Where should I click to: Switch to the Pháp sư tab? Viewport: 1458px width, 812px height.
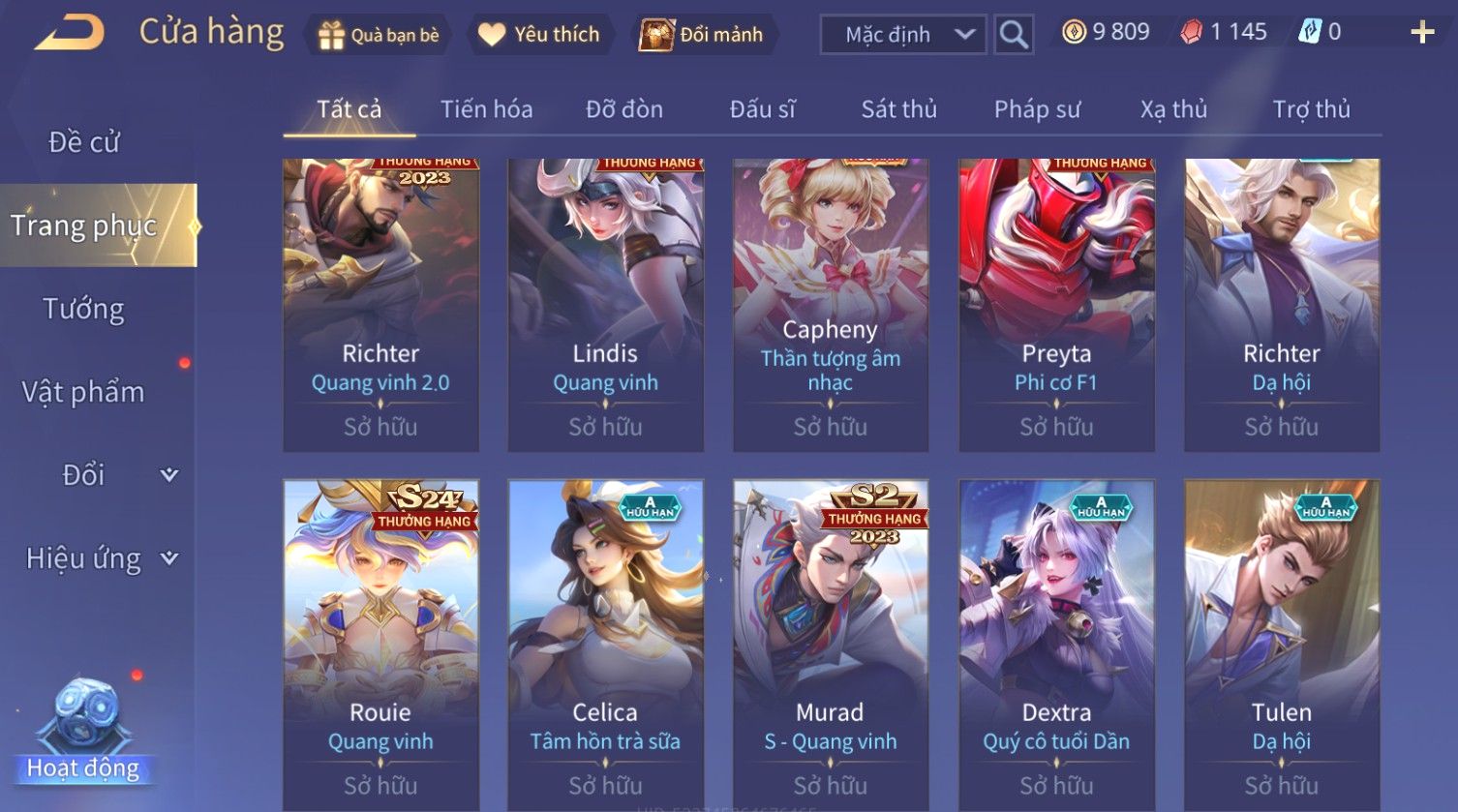click(1037, 109)
